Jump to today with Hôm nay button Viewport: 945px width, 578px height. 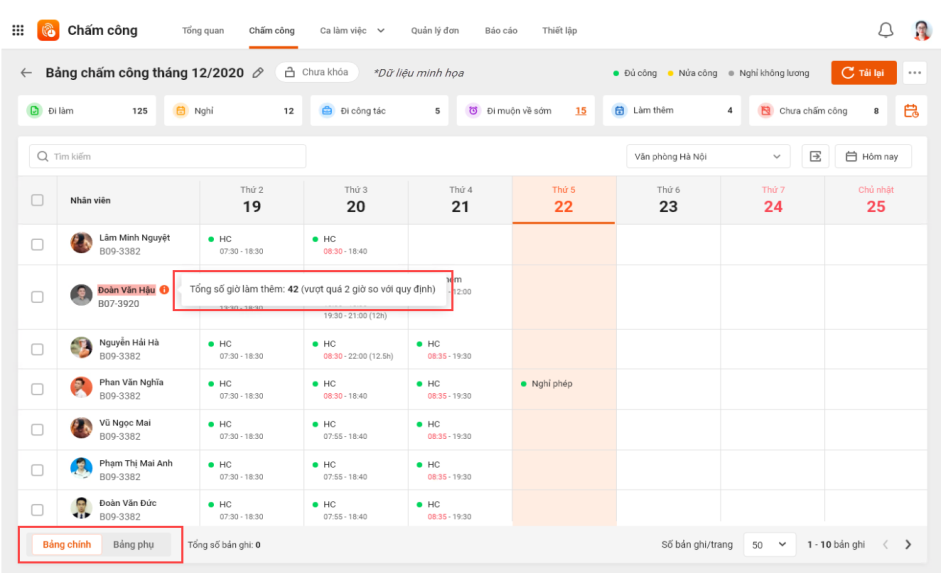[x=872, y=157]
